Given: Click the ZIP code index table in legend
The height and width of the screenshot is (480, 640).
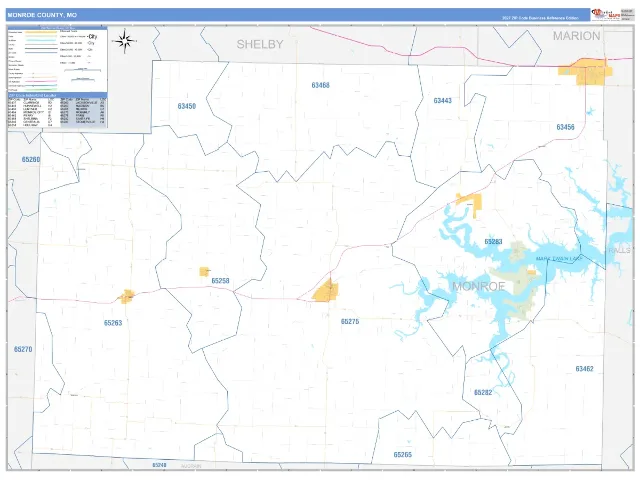Looking at the screenshot, I should point(58,111).
